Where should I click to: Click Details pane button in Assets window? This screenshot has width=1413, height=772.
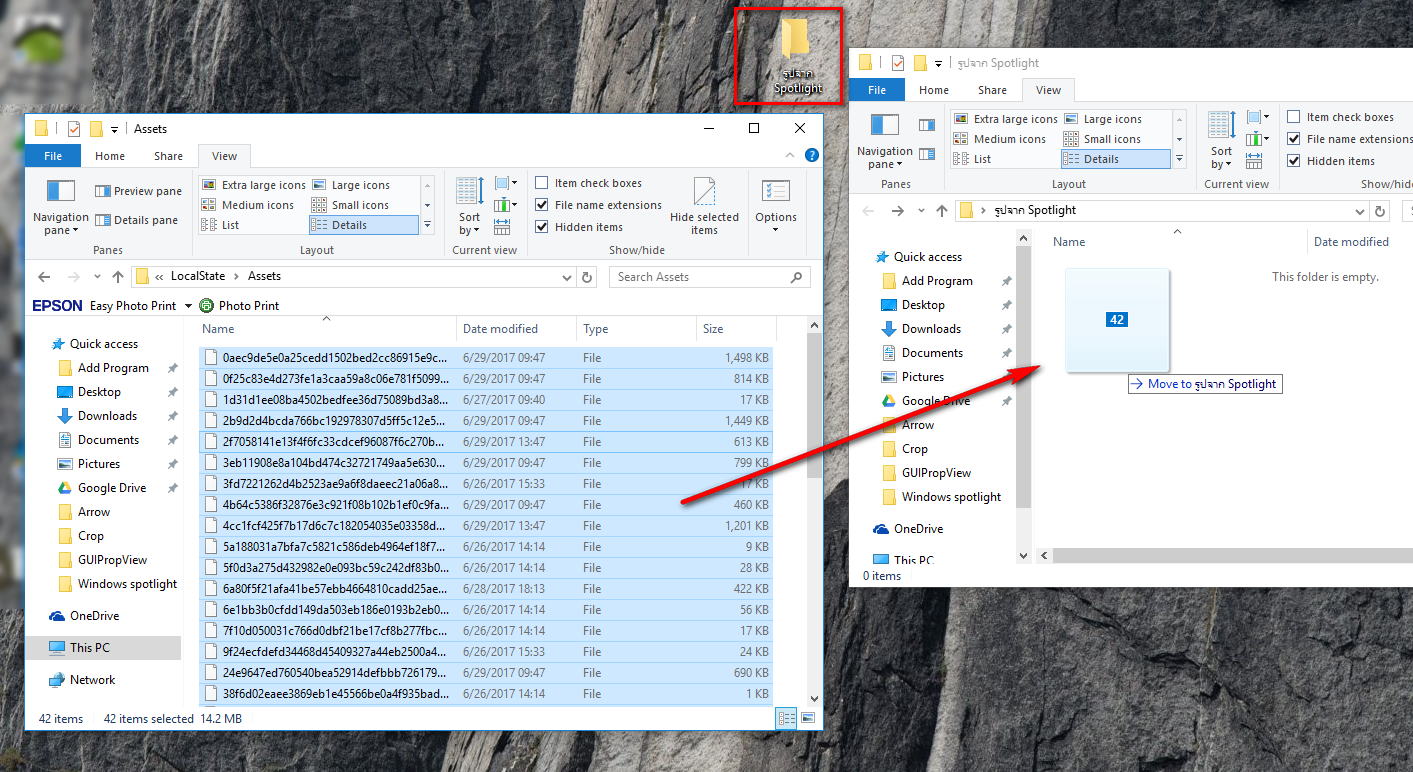138,220
